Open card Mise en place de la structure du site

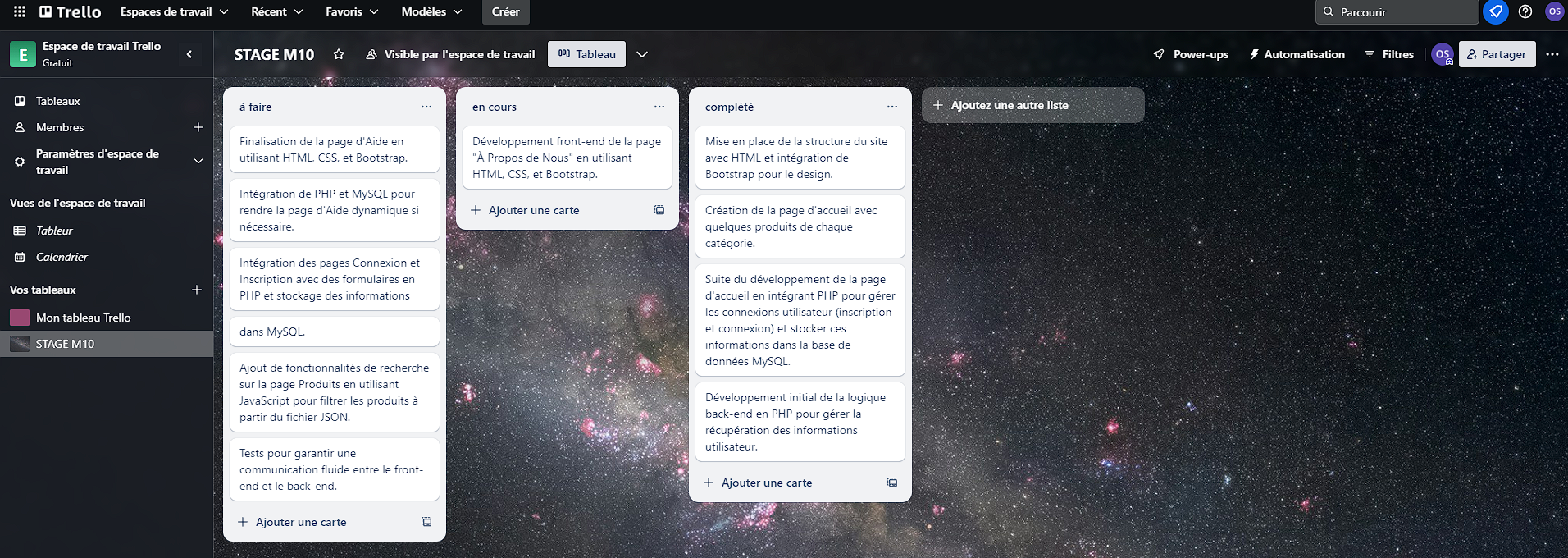pyautogui.click(x=800, y=158)
